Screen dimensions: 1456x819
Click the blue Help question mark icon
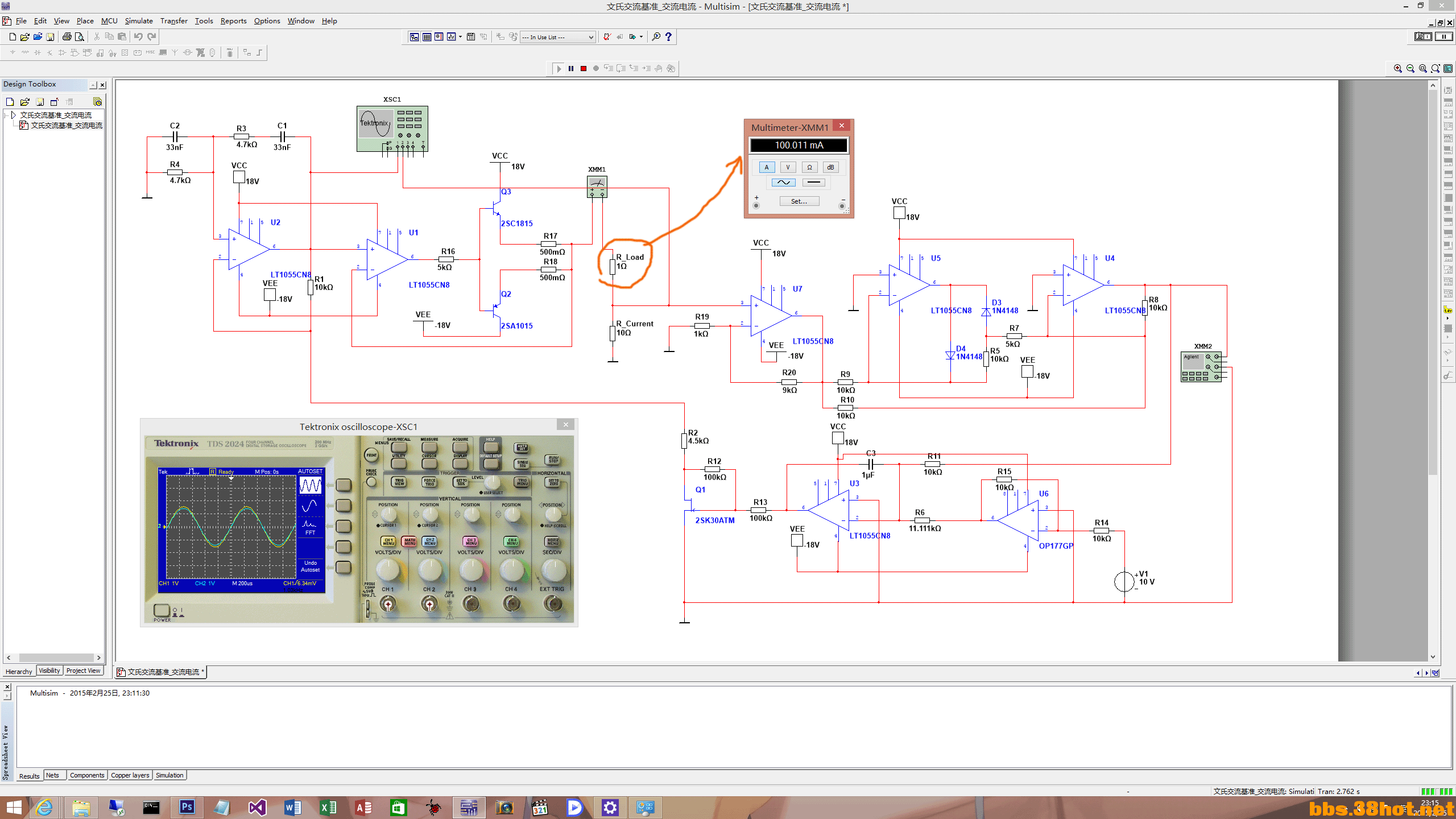point(669,36)
